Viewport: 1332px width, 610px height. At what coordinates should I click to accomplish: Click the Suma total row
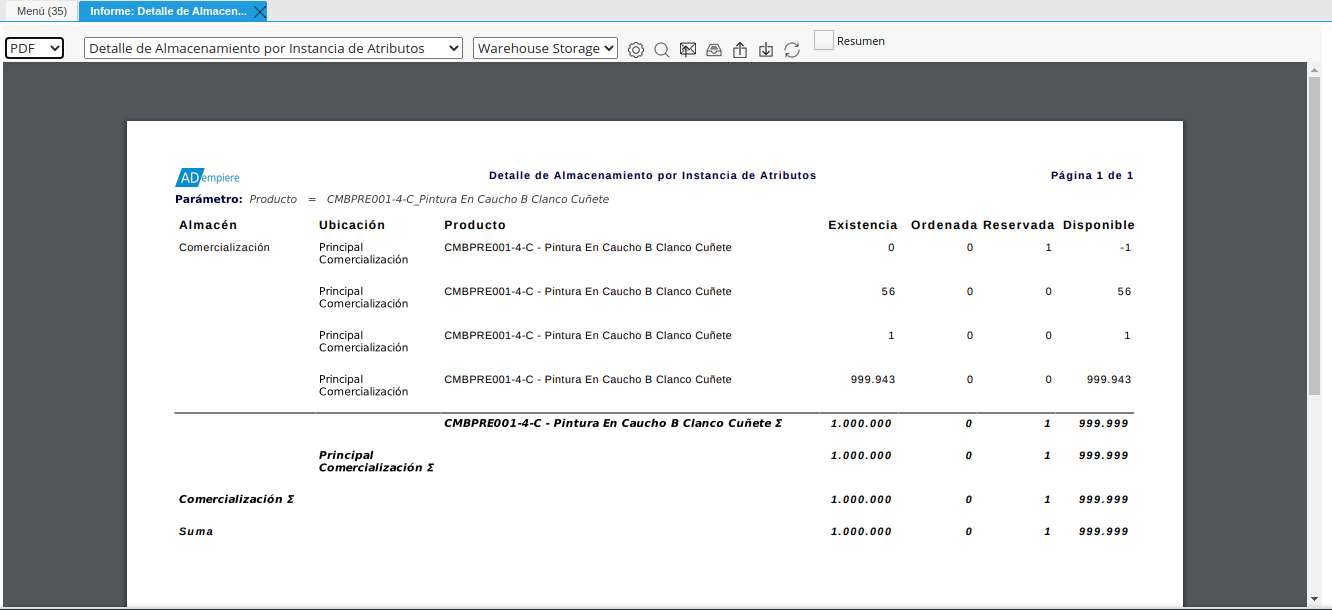196,531
